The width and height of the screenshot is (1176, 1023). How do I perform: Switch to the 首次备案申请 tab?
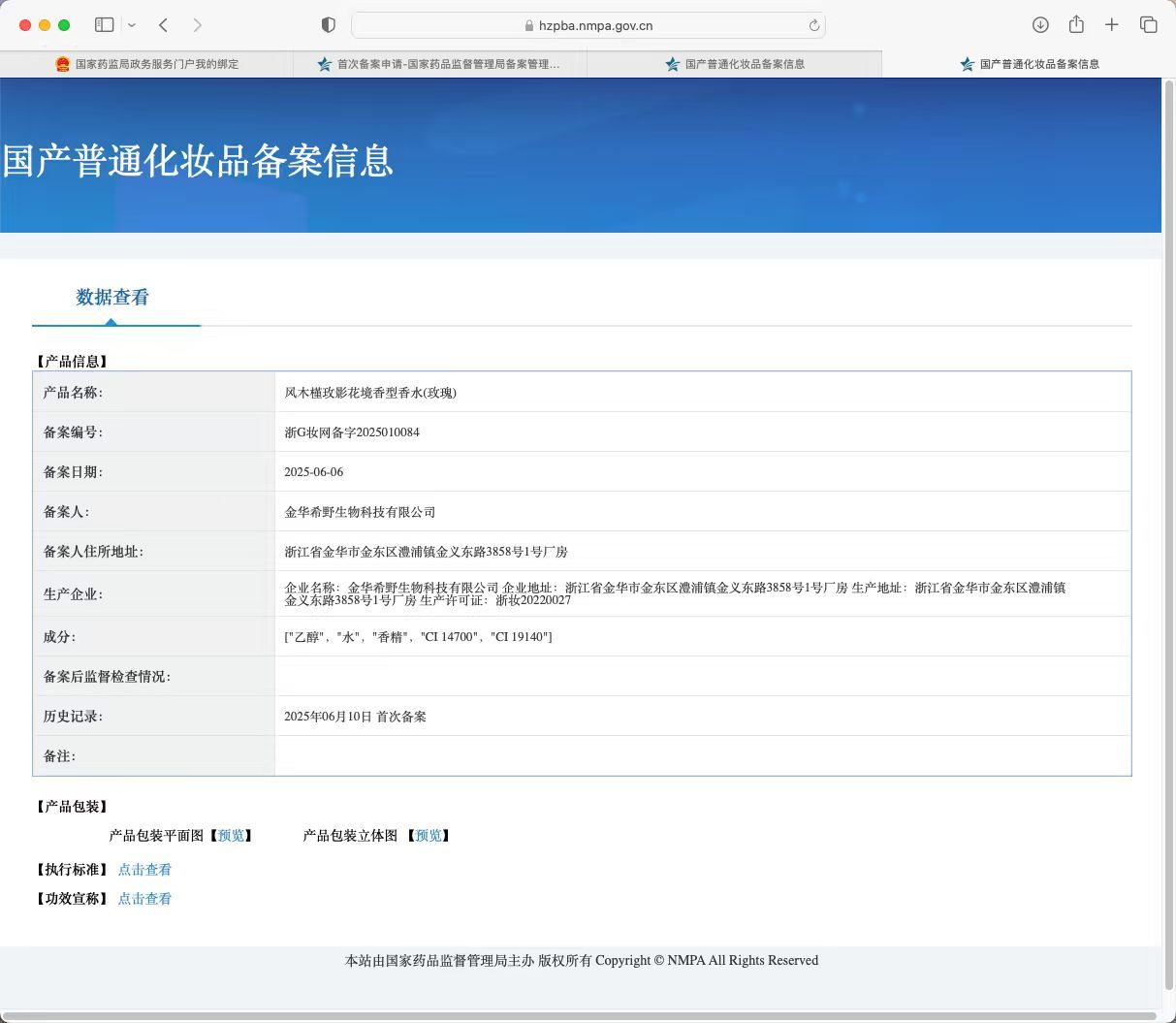click(440, 64)
